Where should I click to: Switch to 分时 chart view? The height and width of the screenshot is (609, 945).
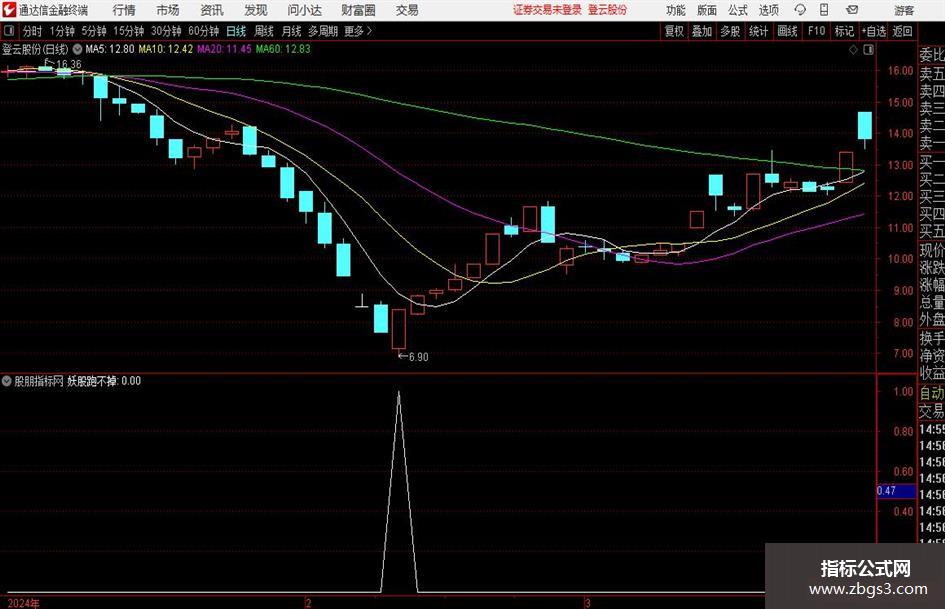pos(32,31)
